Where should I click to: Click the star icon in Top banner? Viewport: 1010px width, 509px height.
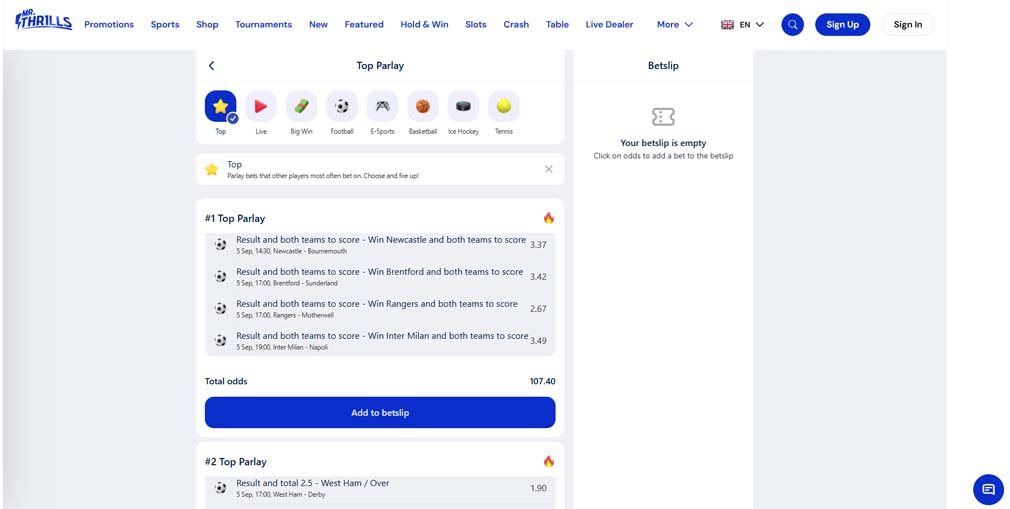(x=211, y=169)
